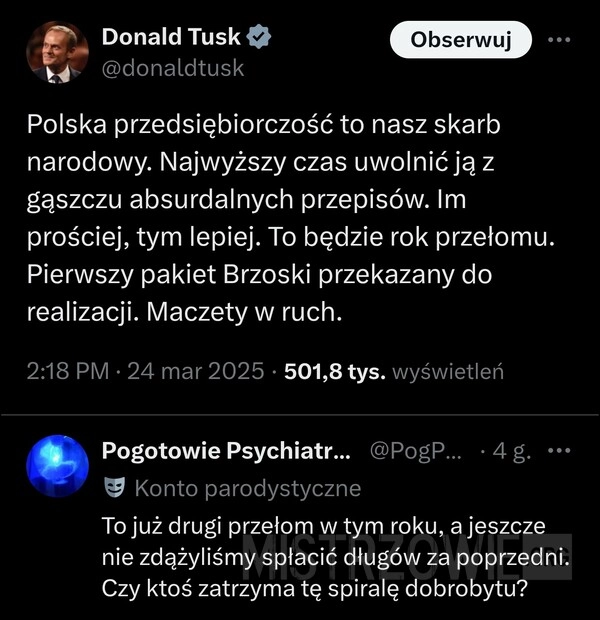The width and height of the screenshot is (600, 620).
Task: Follow Donald Tusk with the Obserwuj button
Action: 461,40
